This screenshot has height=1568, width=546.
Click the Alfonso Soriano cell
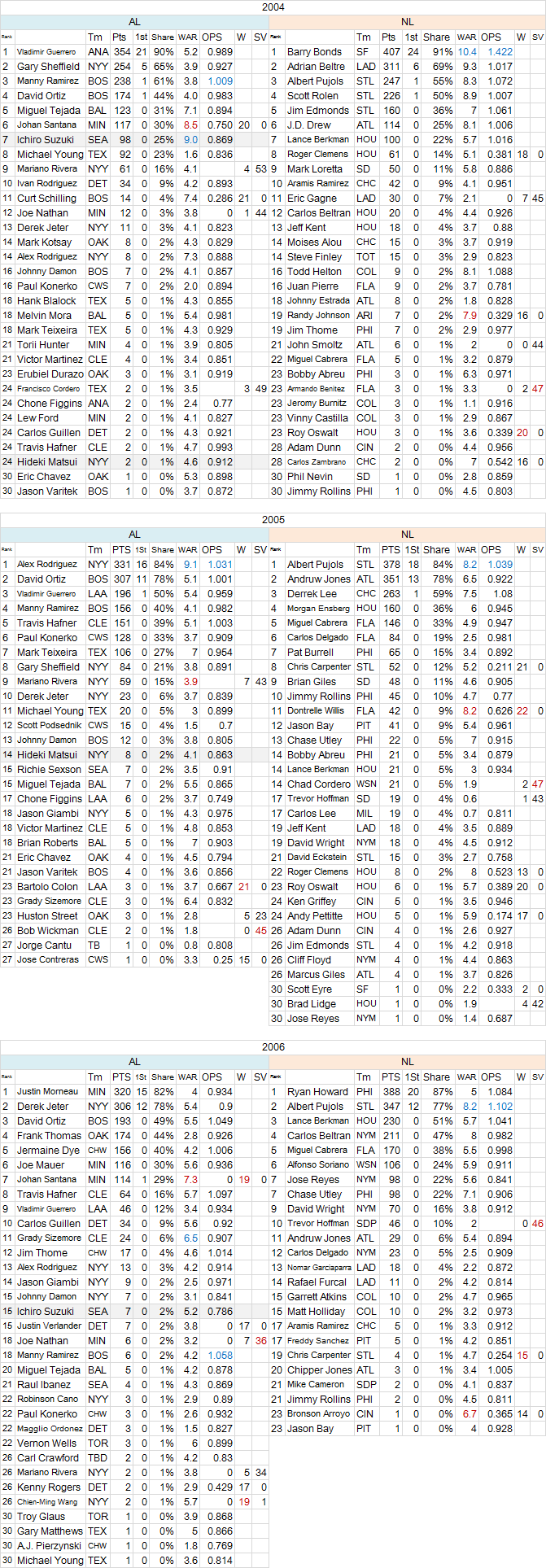point(319,1165)
